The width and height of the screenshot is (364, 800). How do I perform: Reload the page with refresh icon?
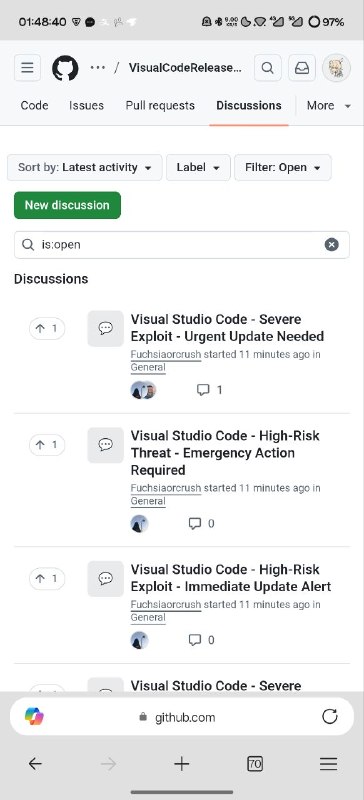click(330, 717)
